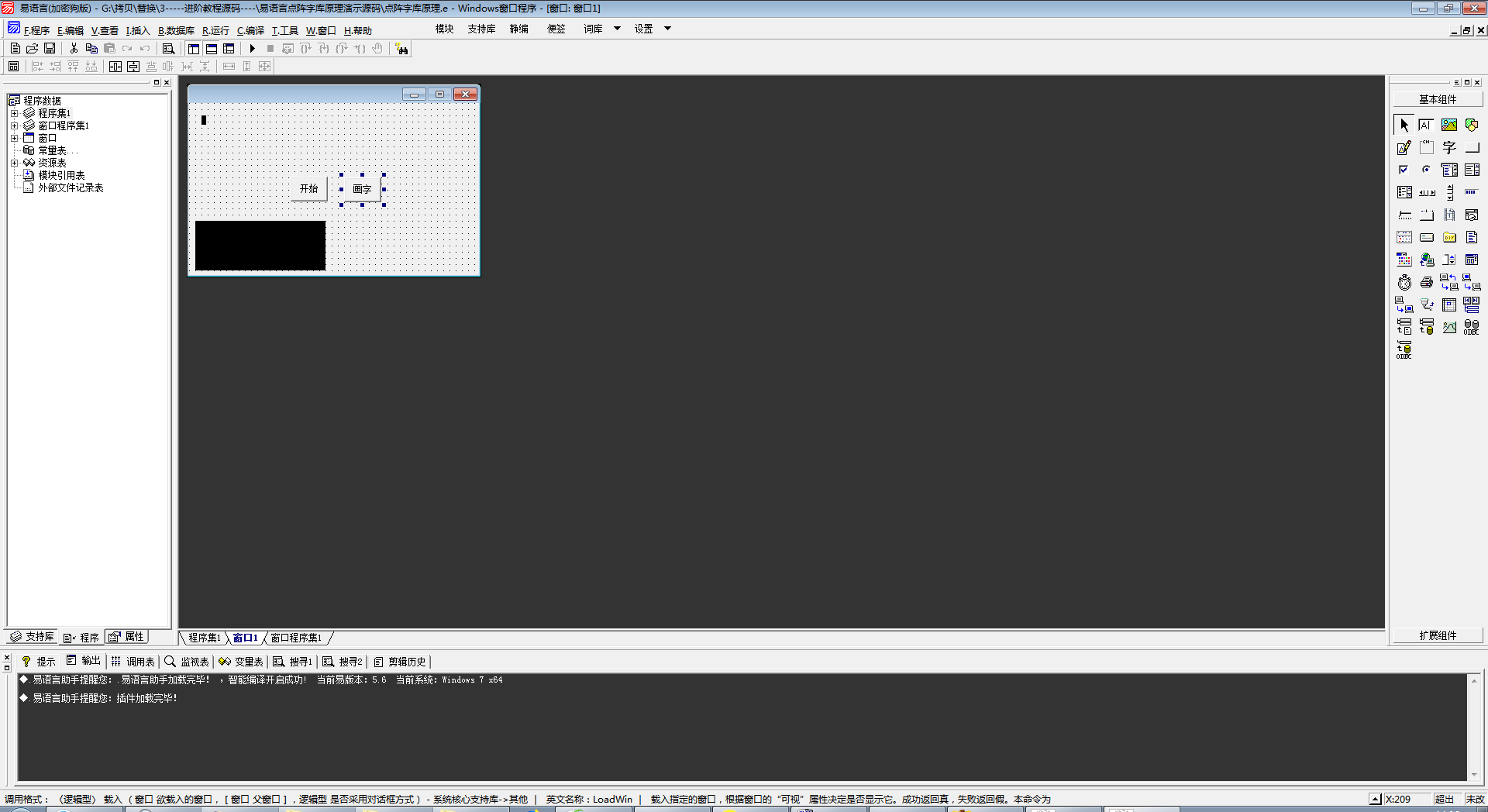Select the drawing panel pencil component
Screen dimensions: 1488x812
(x=1404, y=147)
